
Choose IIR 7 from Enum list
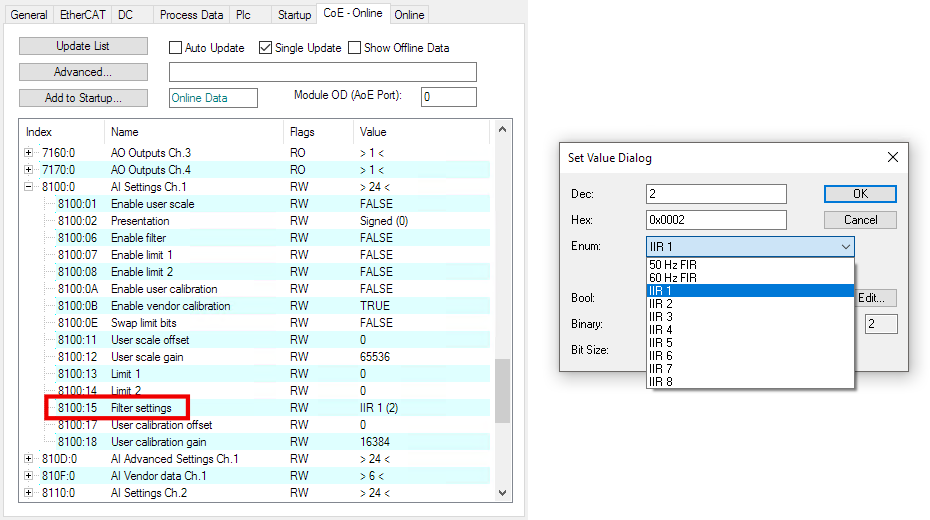[750, 369]
